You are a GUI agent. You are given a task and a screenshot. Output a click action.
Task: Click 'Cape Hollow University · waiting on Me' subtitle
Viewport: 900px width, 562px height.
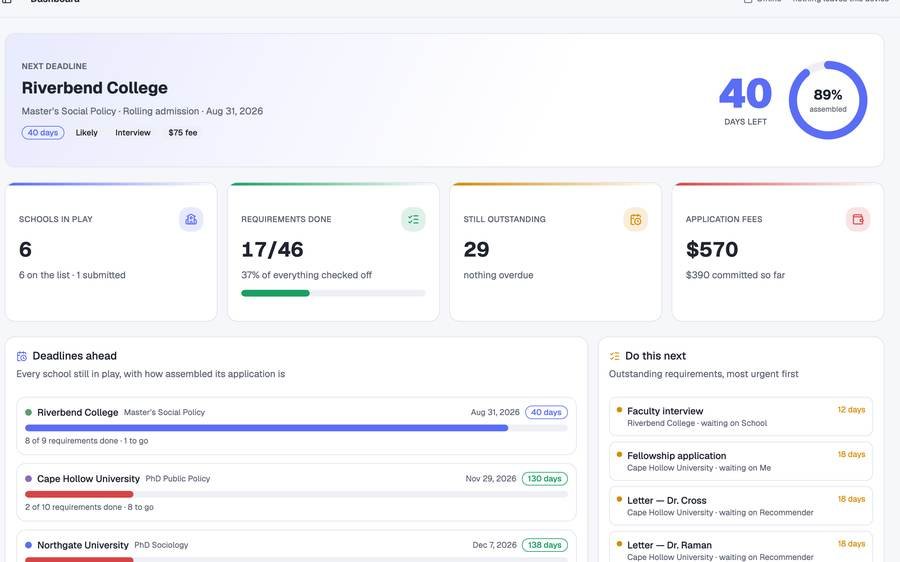click(699, 468)
